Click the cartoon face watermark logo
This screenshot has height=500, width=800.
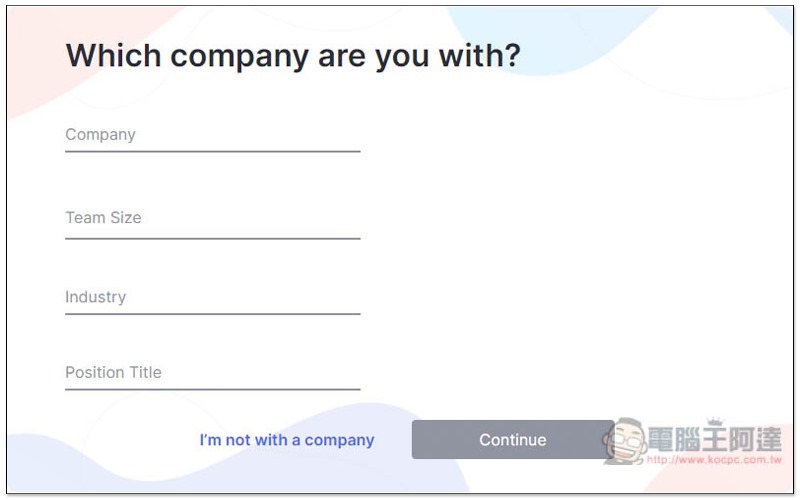tap(625, 441)
